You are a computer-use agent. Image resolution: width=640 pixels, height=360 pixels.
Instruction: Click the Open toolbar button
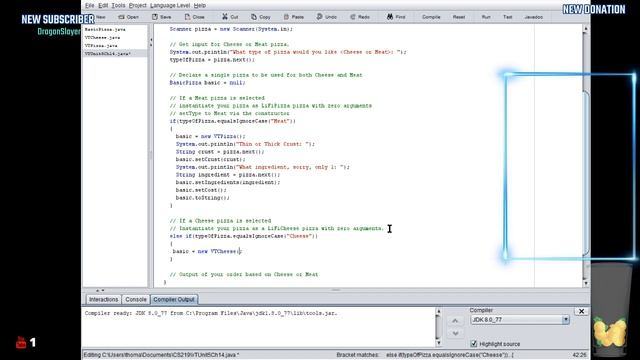click(129, 17)
